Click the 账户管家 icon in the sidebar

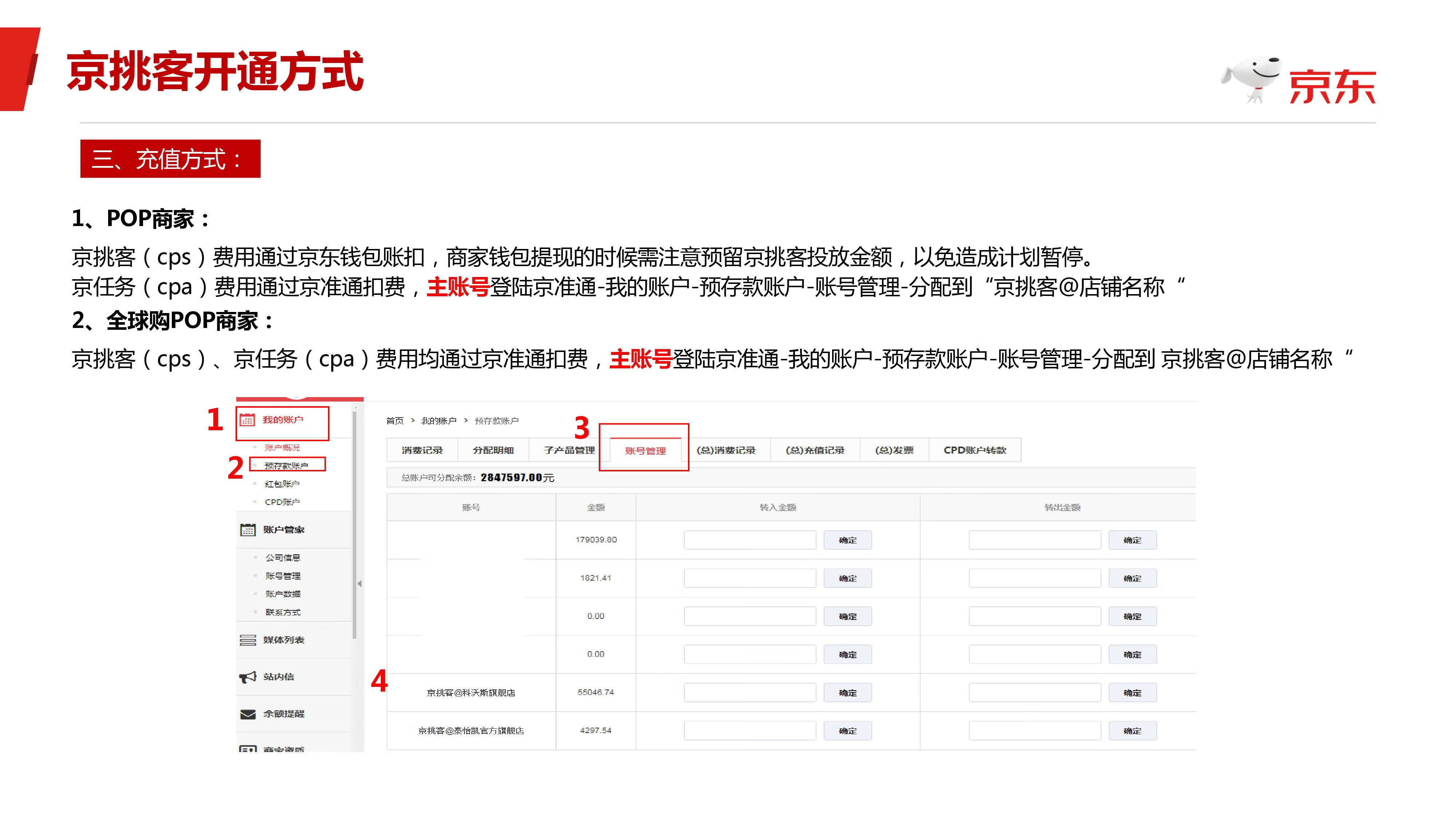click(248, 530)
